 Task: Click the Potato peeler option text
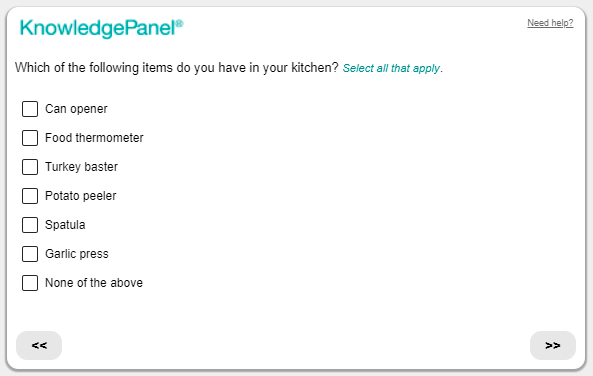81,196
